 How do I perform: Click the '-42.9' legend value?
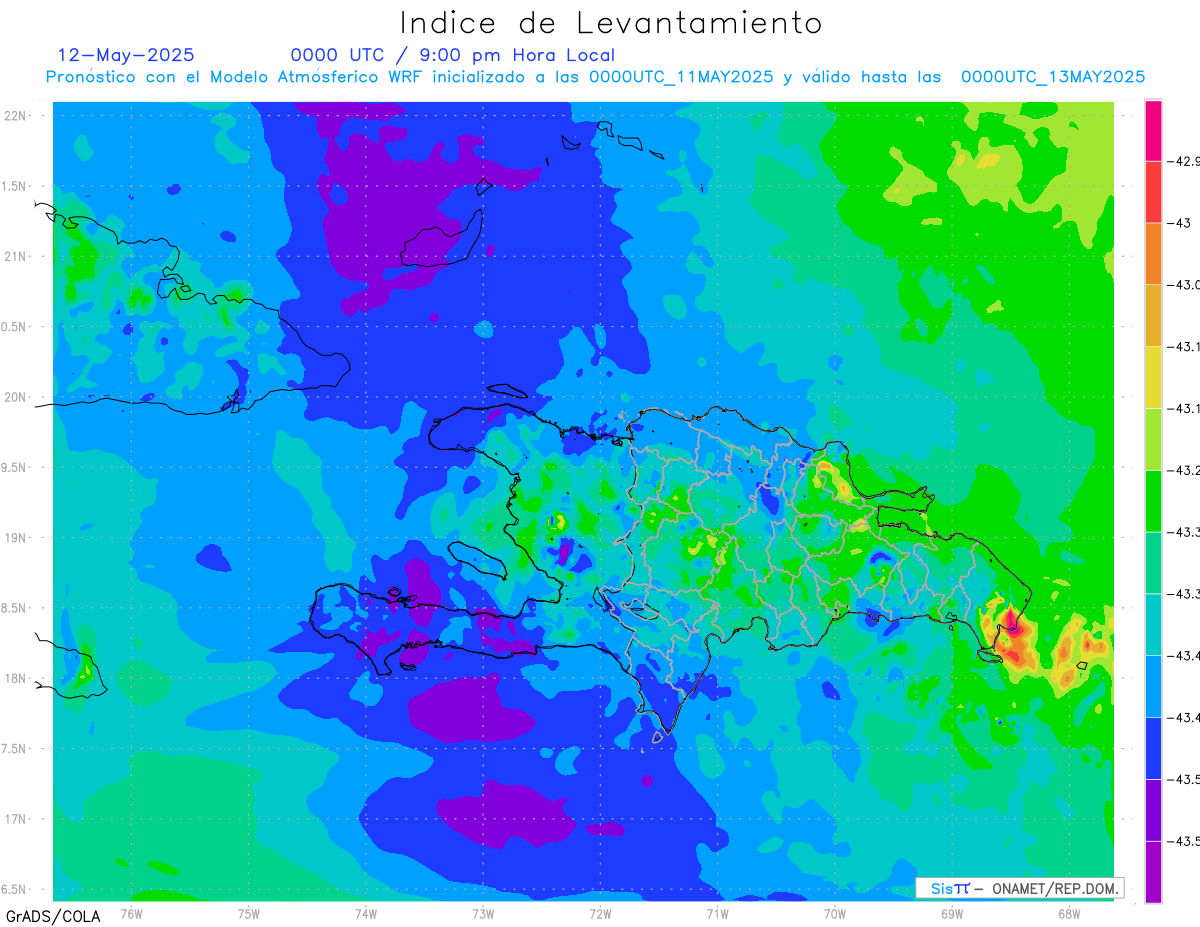pyautogui.click(x=1183, y=161)
